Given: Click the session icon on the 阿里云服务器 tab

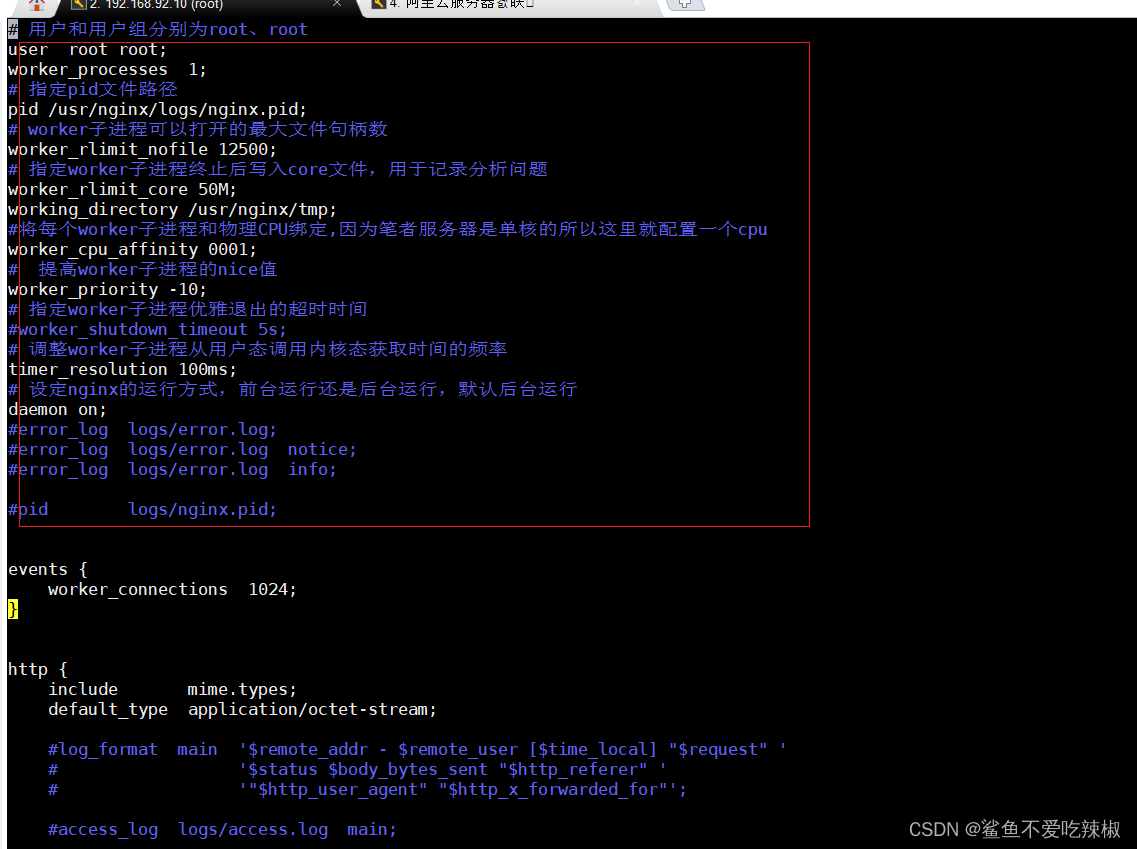Looking at the screenshot, I should [379, 4].
